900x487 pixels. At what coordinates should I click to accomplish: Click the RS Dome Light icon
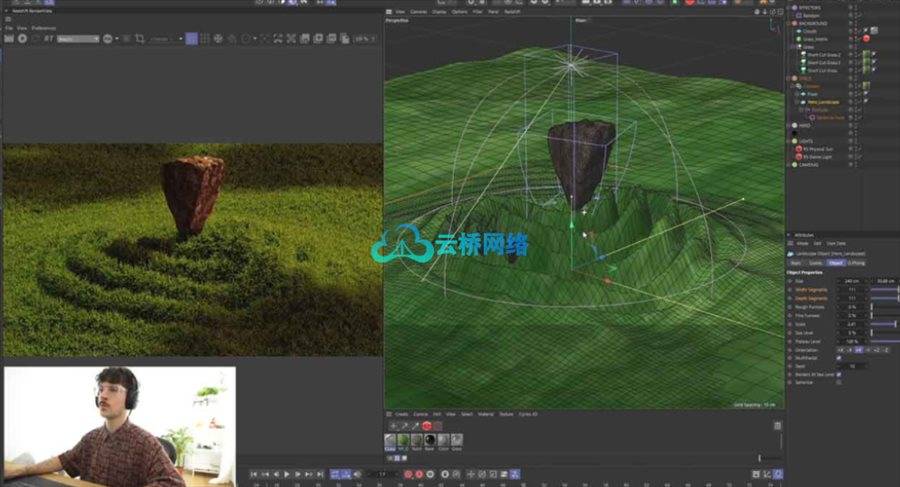(x=799, y=157)
